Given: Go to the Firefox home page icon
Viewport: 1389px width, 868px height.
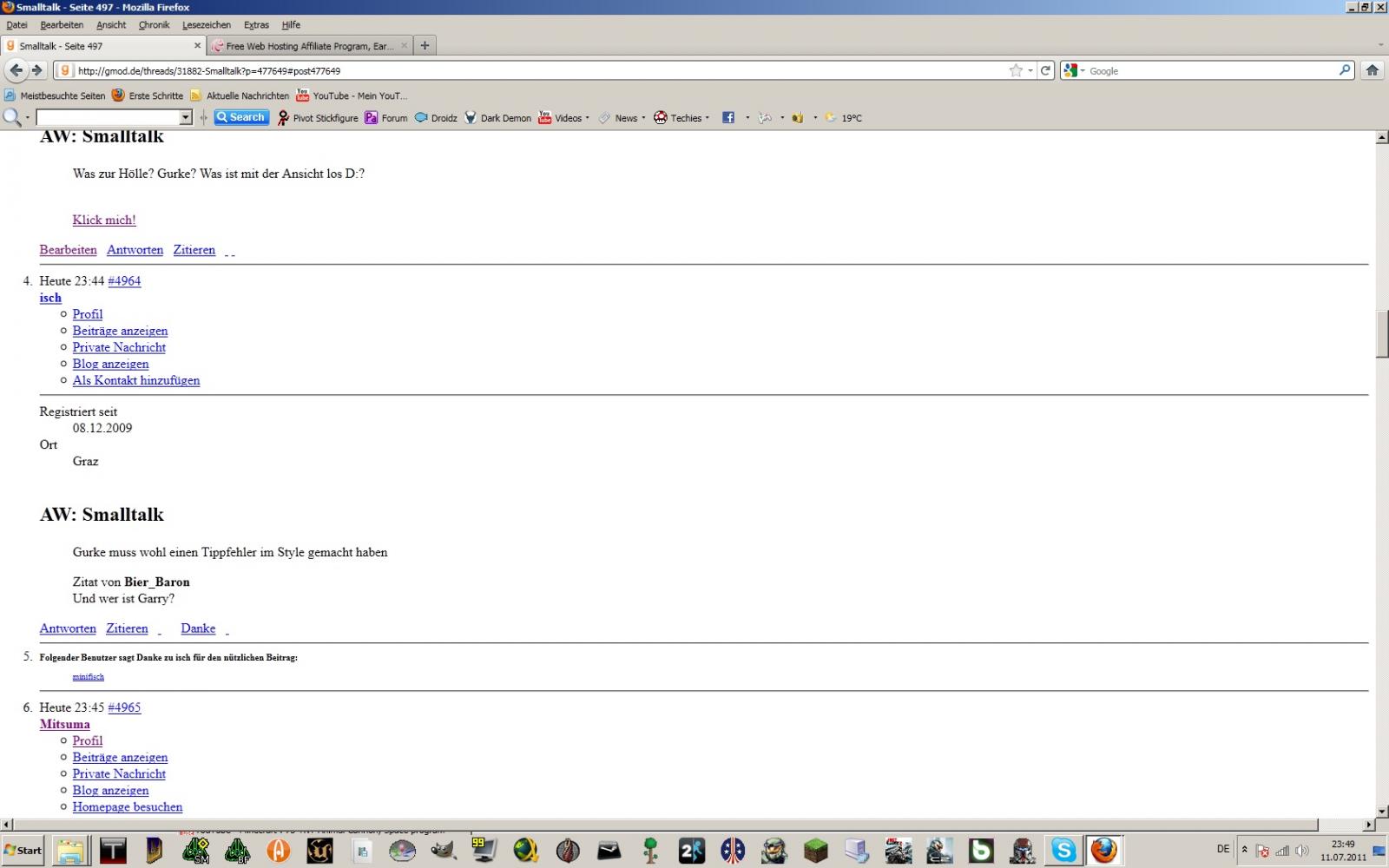Looking at the screenshot, I should pos(1372,70).
